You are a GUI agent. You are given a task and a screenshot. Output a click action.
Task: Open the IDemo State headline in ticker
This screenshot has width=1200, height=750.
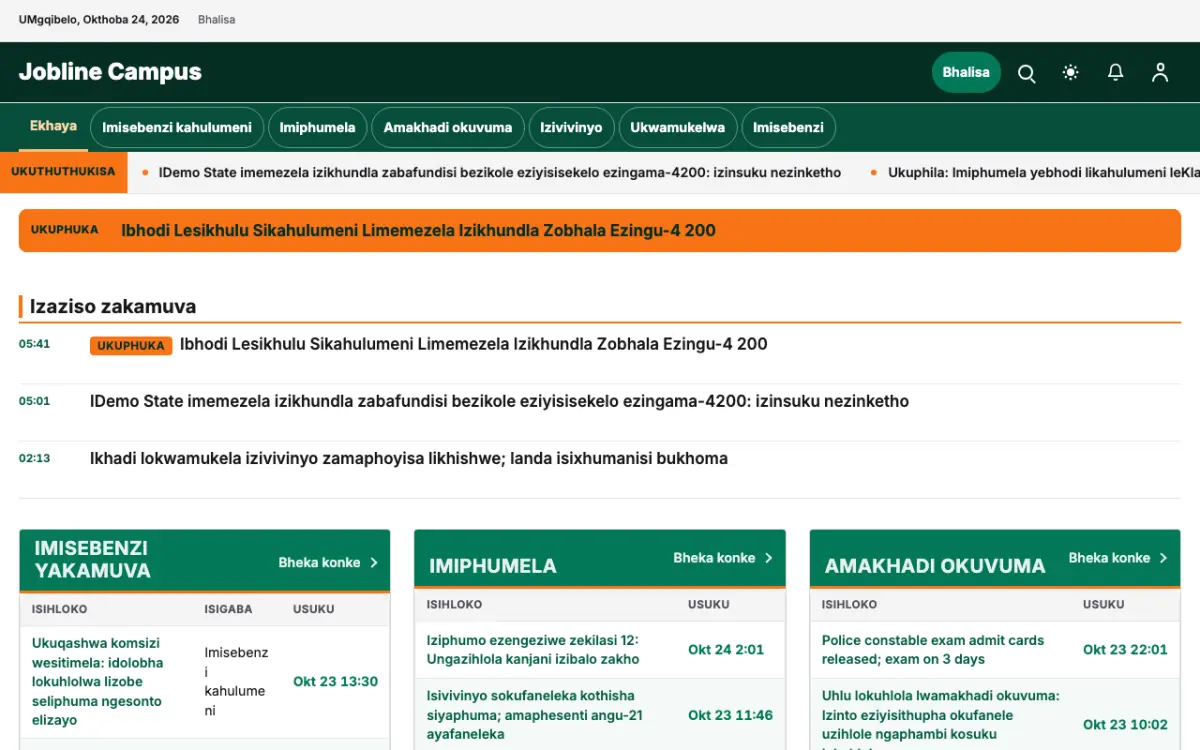click(500, 172)
